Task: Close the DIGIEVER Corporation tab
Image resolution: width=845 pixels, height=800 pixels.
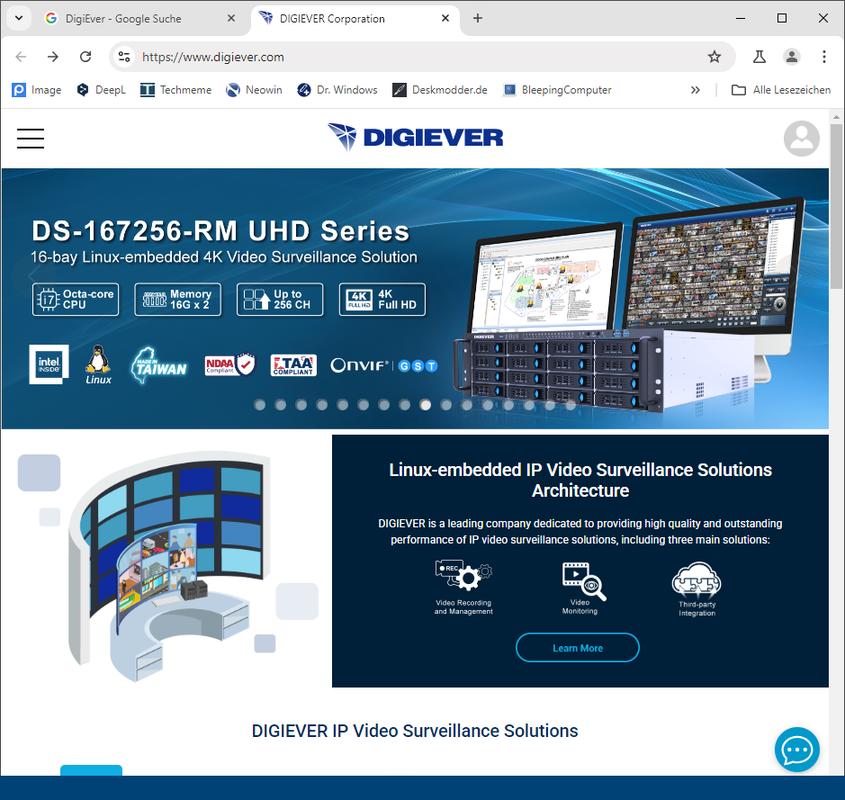Action: [x=445, y=18]
